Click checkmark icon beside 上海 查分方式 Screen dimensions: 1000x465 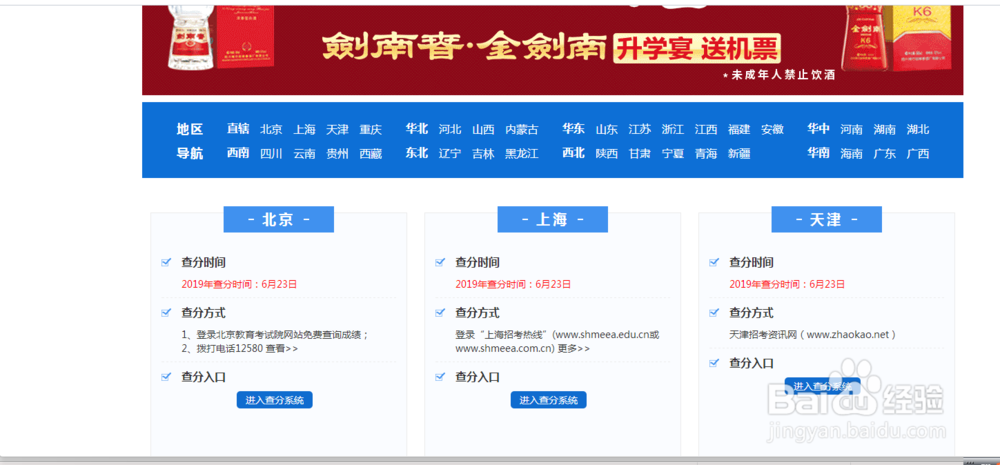tap(440, 313)
